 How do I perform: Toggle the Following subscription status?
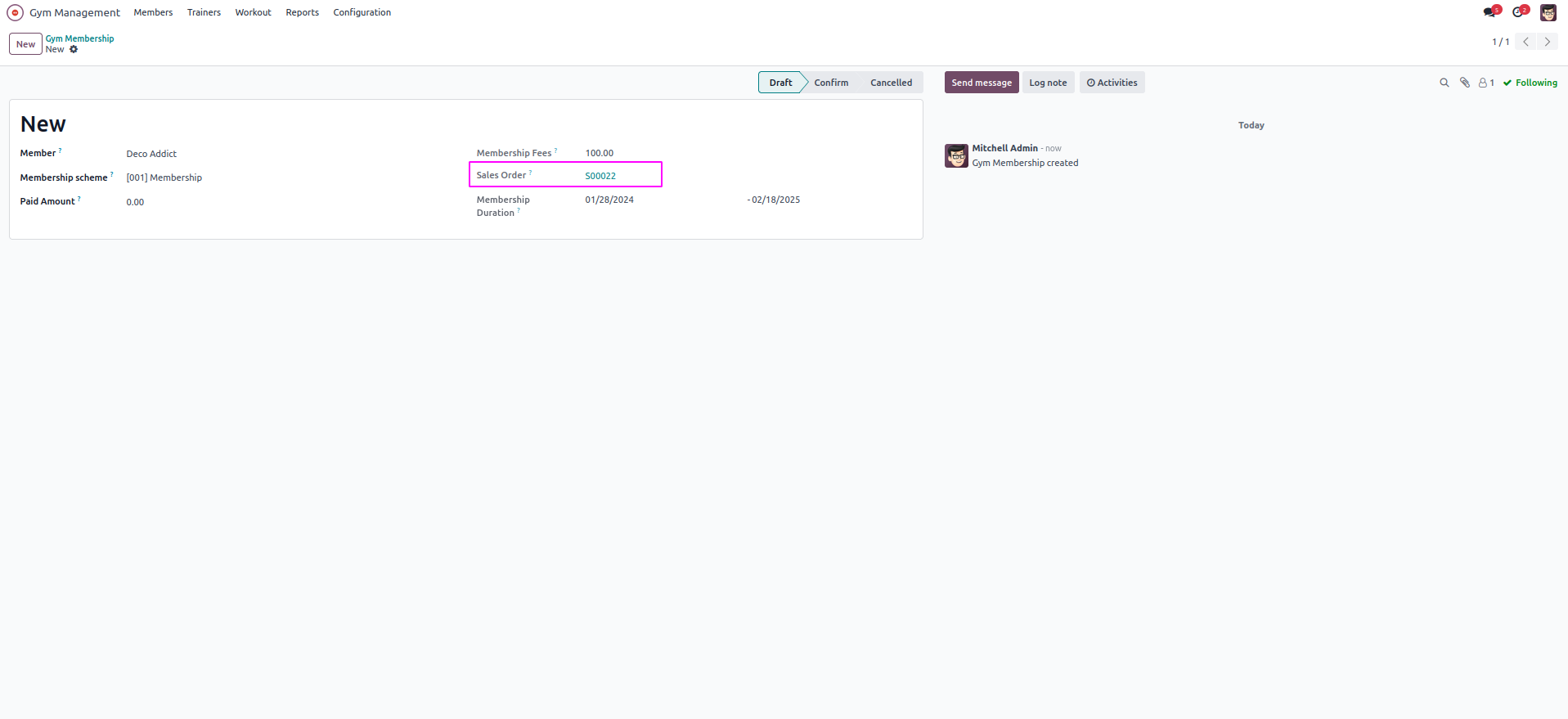(1530, 83)
